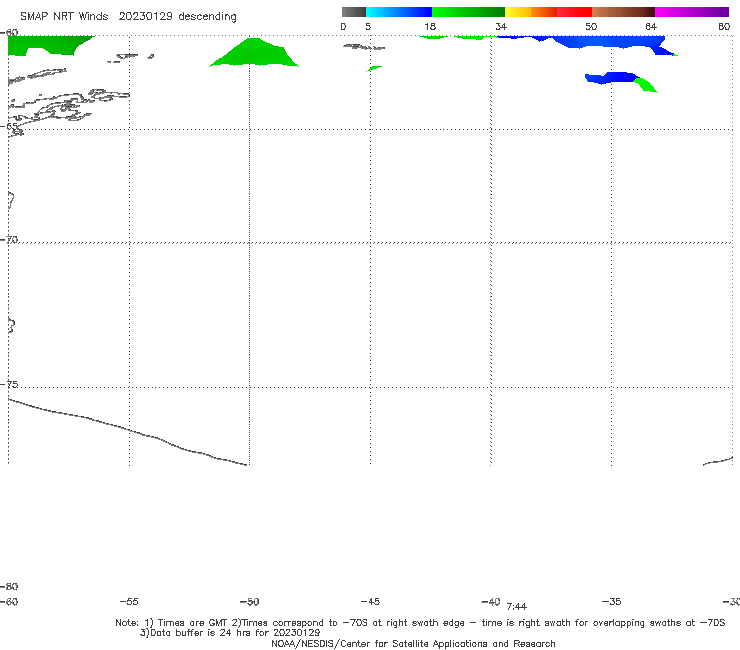Click the coastline curve below -75 latitude
This screenshot has width=740, height=650.
click(x=127, y=432)
